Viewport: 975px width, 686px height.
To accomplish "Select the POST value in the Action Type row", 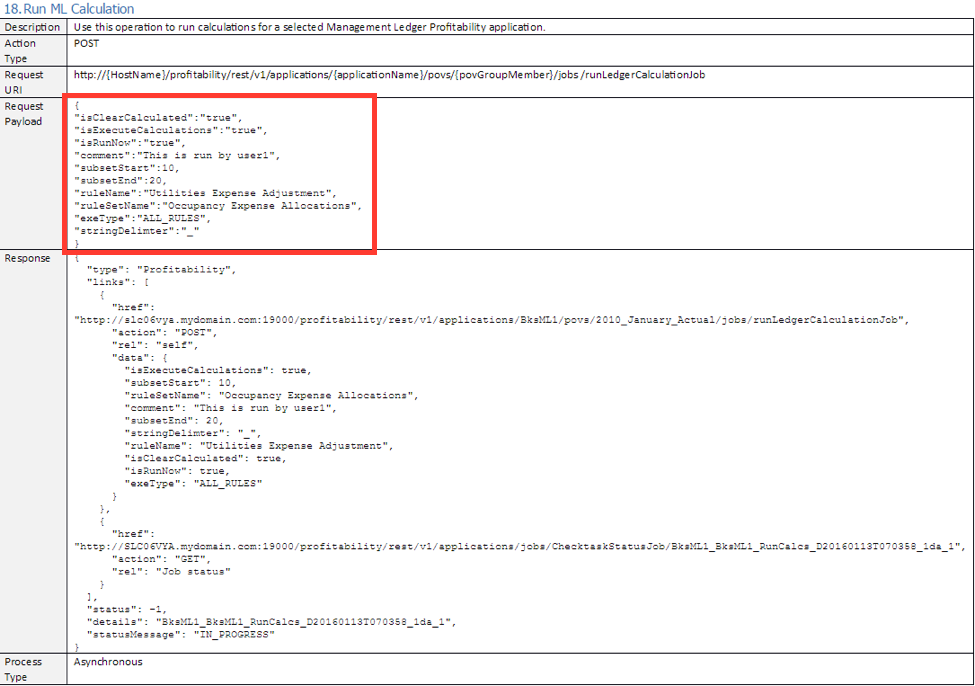I will 87,44.
